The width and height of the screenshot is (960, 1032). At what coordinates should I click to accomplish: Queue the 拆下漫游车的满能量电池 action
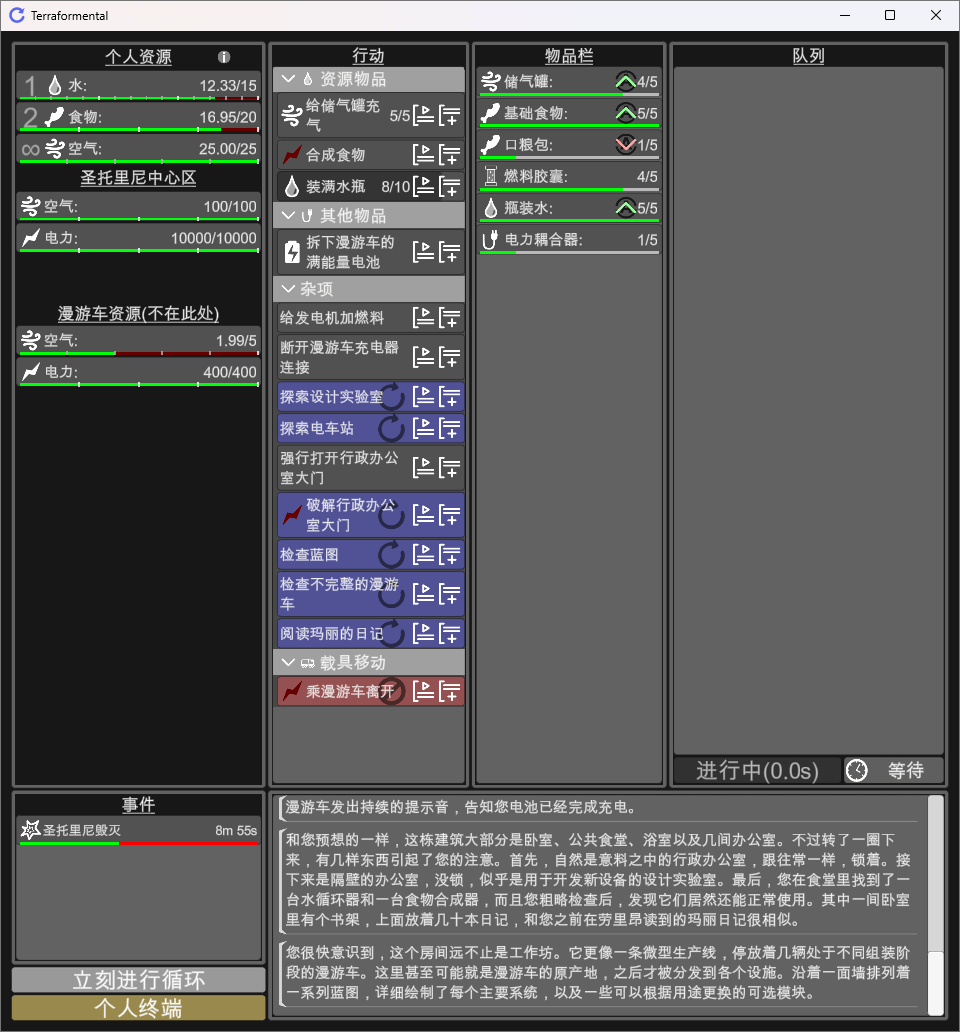point(450,252)
